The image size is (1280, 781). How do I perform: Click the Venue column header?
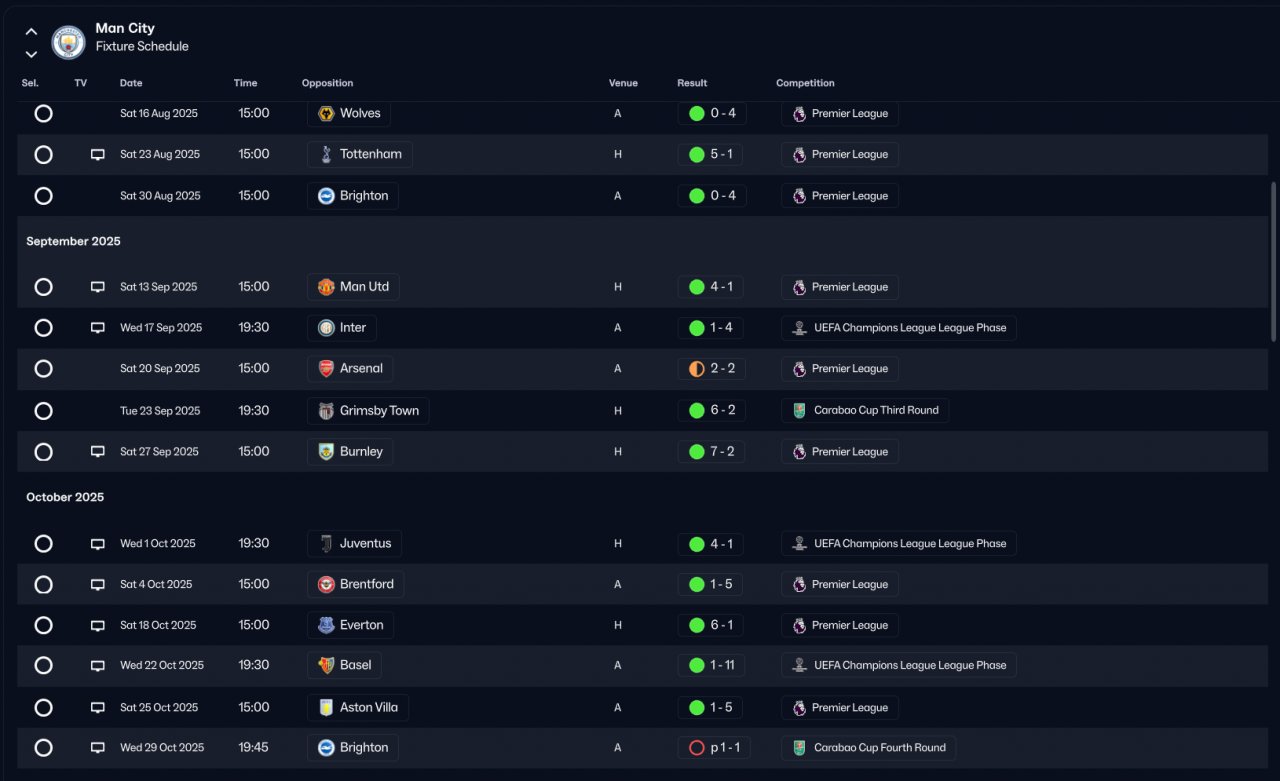click(x=623, y=83)
